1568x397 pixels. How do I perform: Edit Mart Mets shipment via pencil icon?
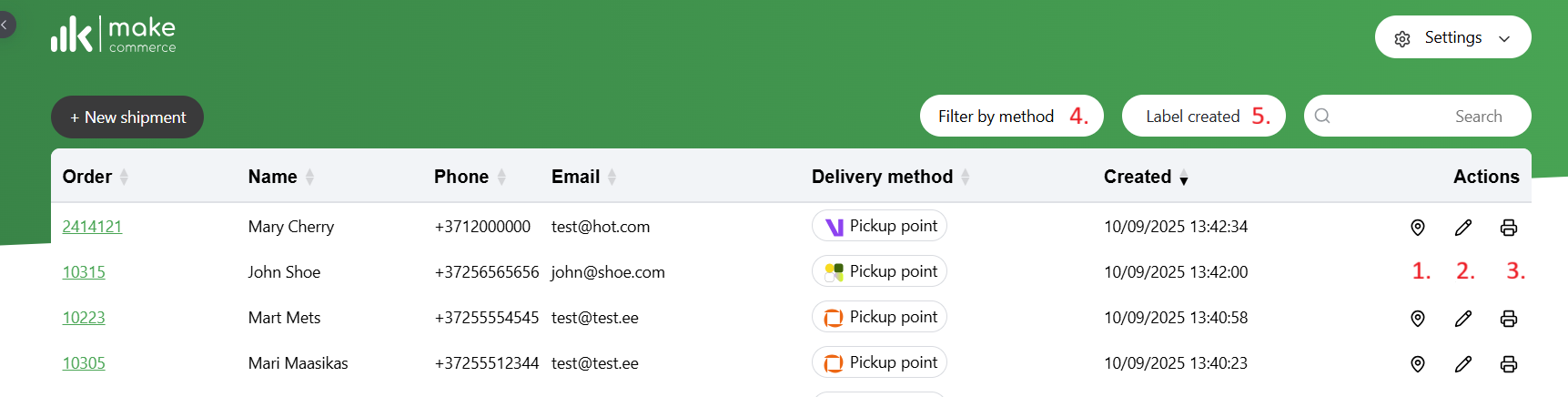tap(1463, 319)
